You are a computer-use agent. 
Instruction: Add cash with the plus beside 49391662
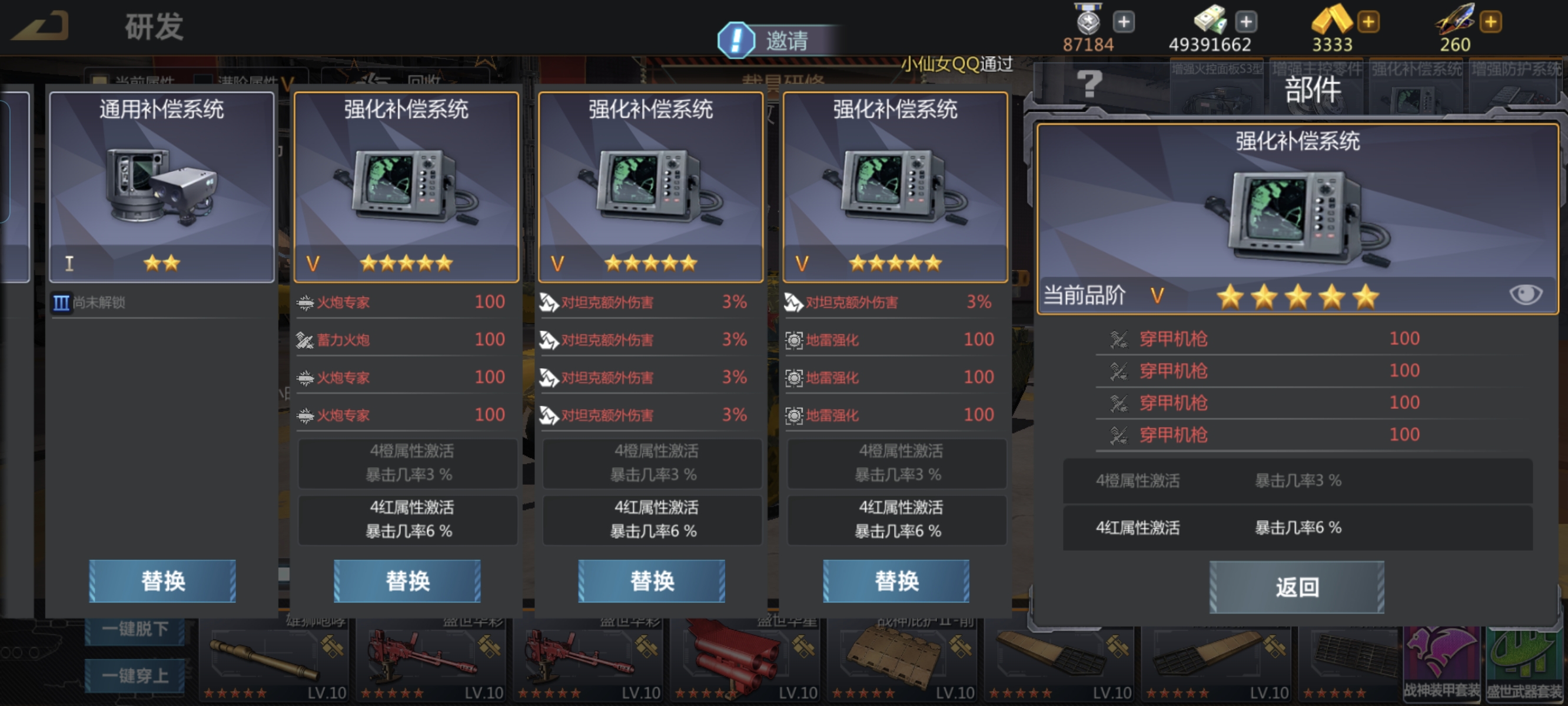[1246, 22]
